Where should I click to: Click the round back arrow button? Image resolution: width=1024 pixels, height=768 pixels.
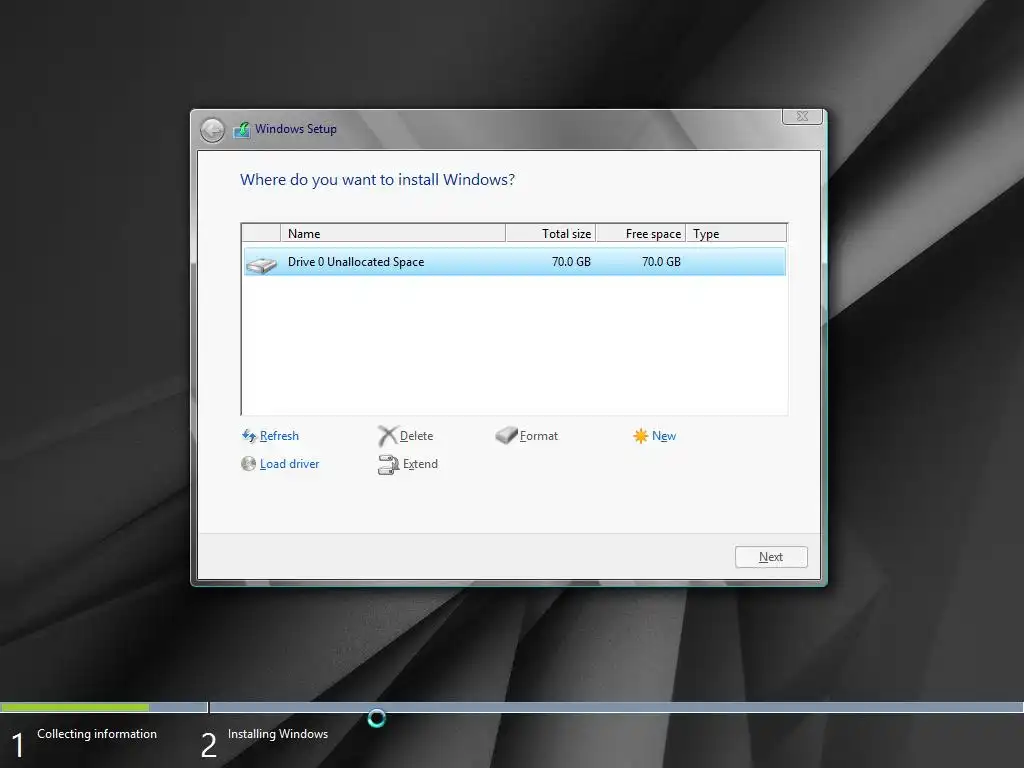[x=212, y=130]
